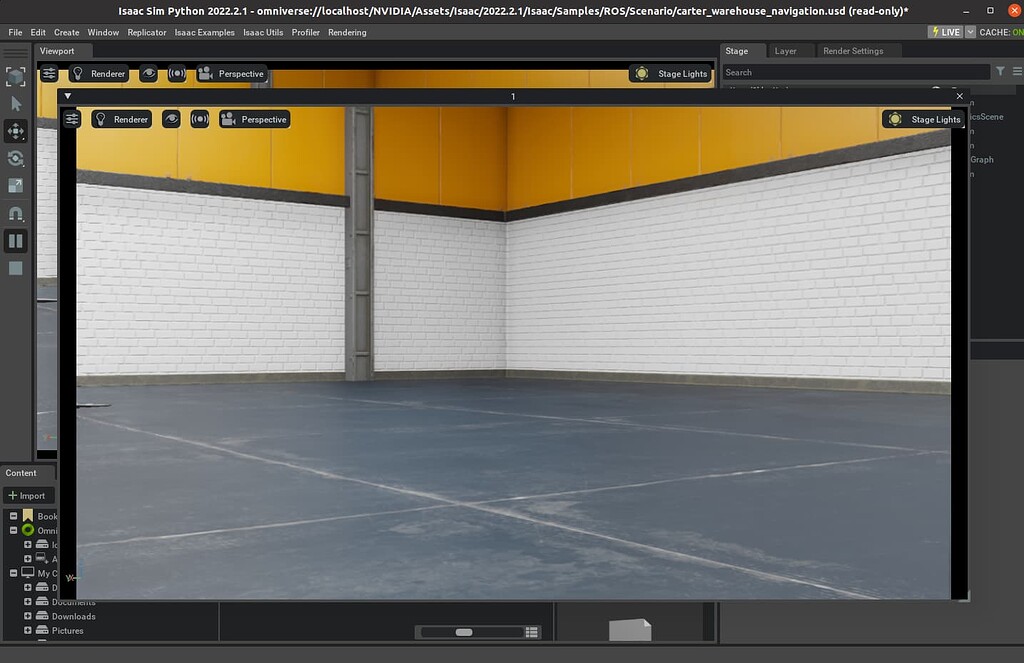Toggle Stage Lights in the floating viewport
Screen dimensions: 1024x663
point(922,119)
